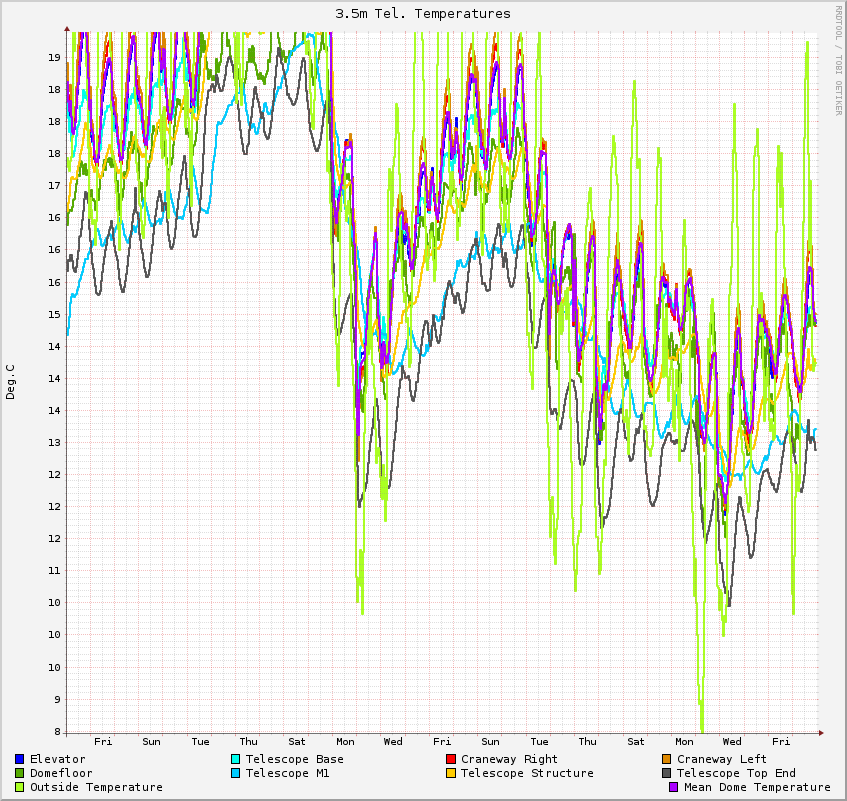Click the "19" y-axis tick label
847x801 pixels.
54,57
